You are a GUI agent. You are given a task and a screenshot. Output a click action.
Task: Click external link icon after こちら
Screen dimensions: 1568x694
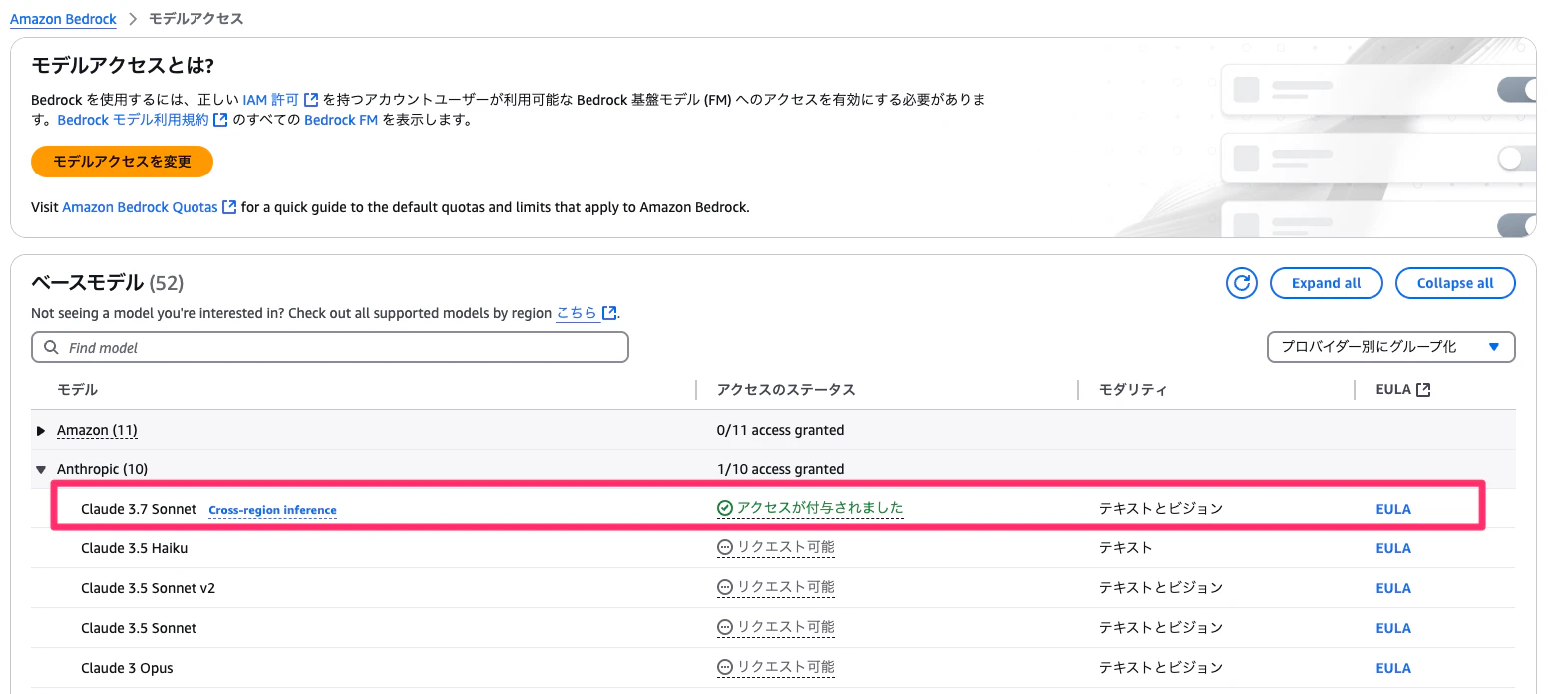click(609, 313)
